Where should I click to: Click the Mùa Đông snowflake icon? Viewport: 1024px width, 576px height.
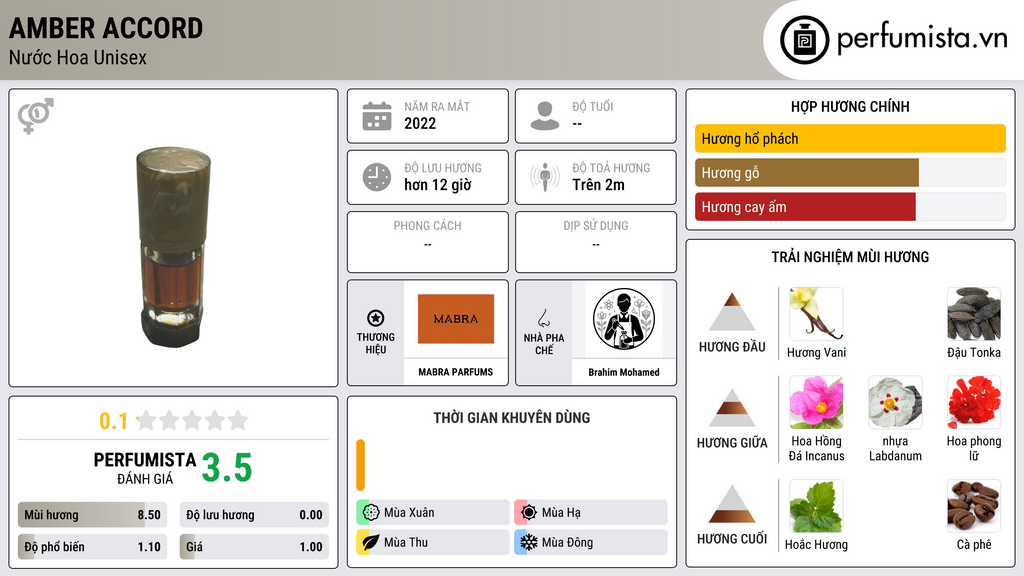point(529,542)
